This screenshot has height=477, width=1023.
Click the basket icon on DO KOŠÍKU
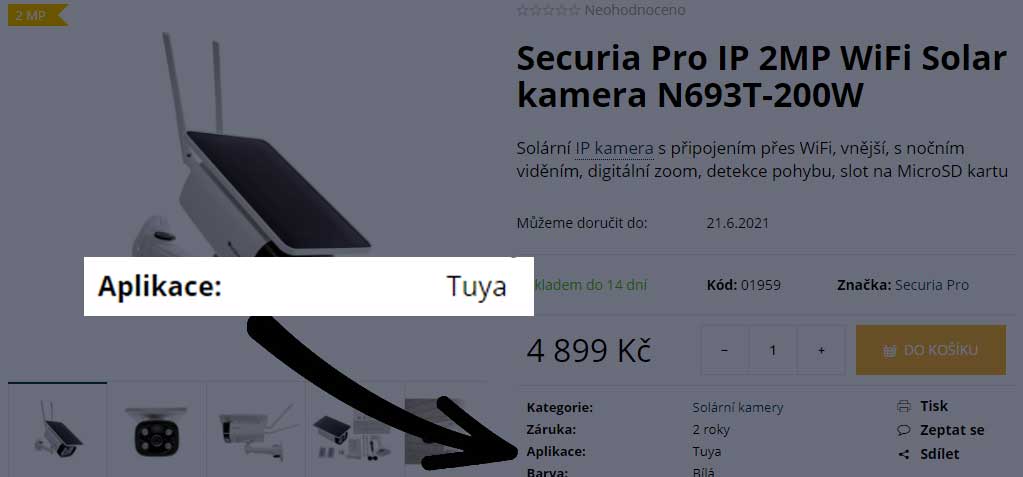pos(889,350)
